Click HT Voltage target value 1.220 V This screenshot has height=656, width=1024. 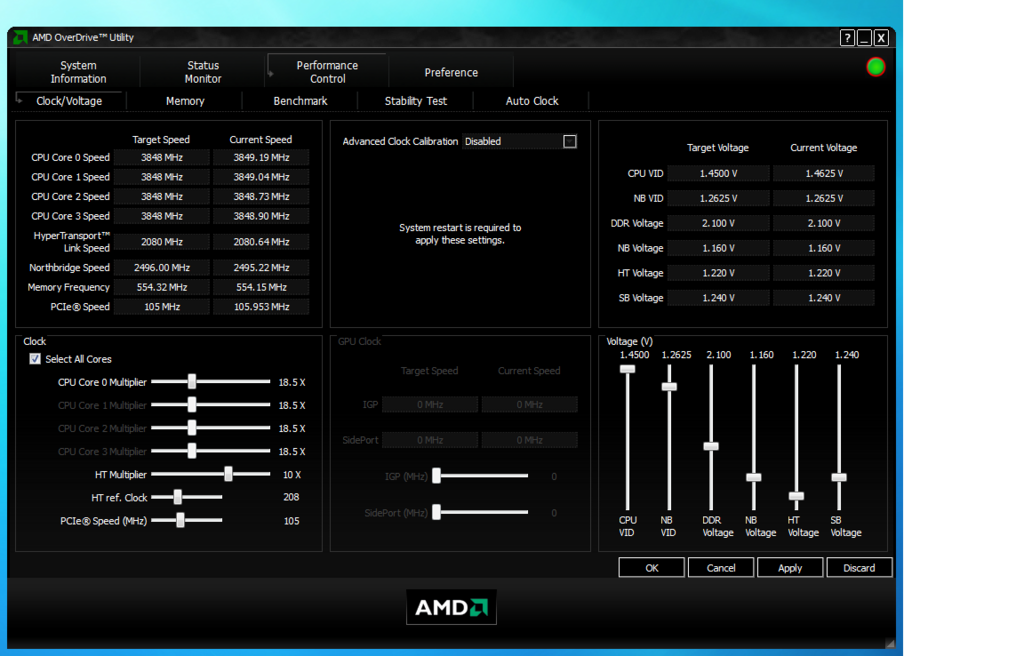tap(718, 272)
